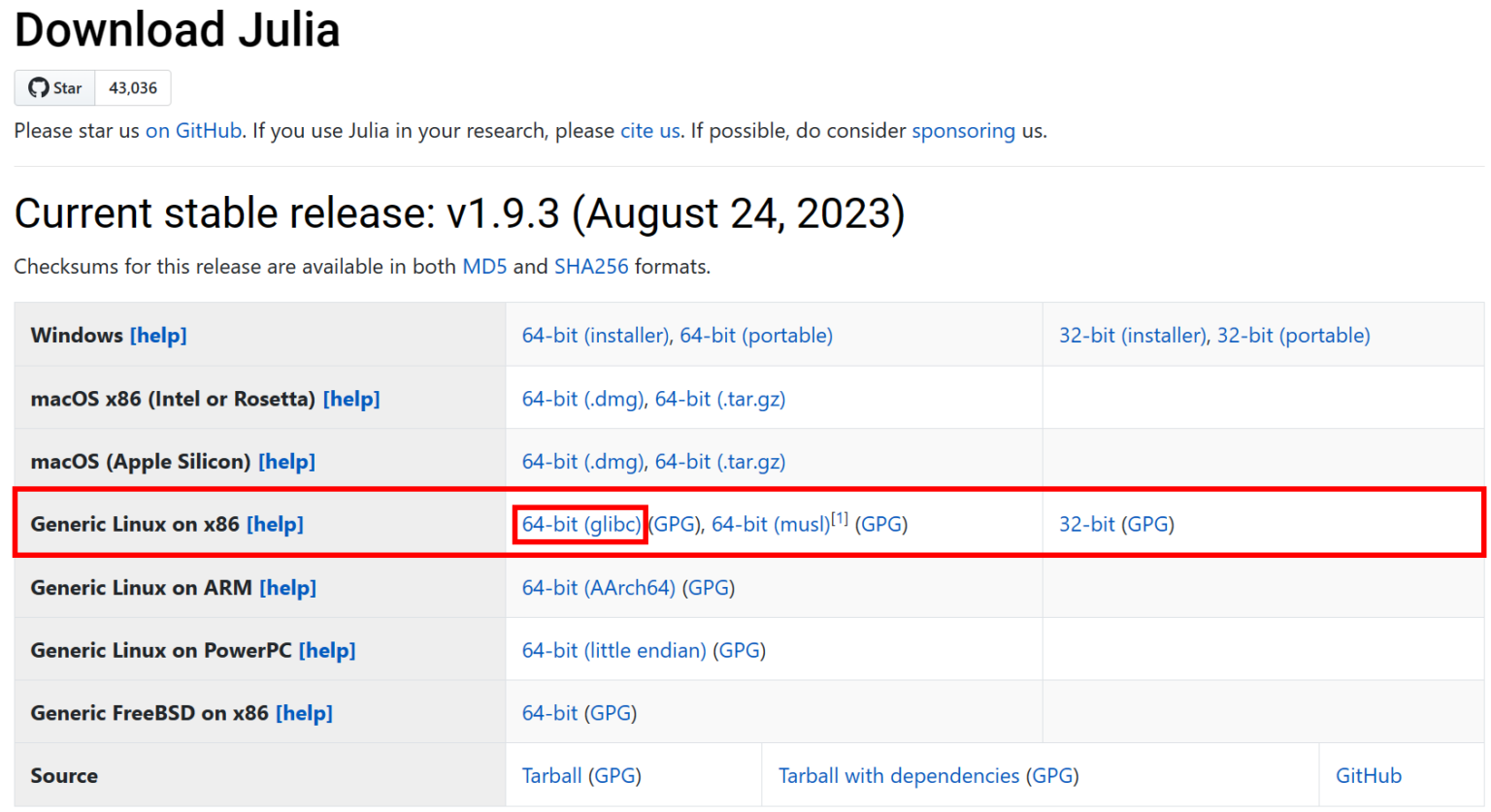
Task: Open GPG signature for FreeBSD build
Action: point(611,714)
